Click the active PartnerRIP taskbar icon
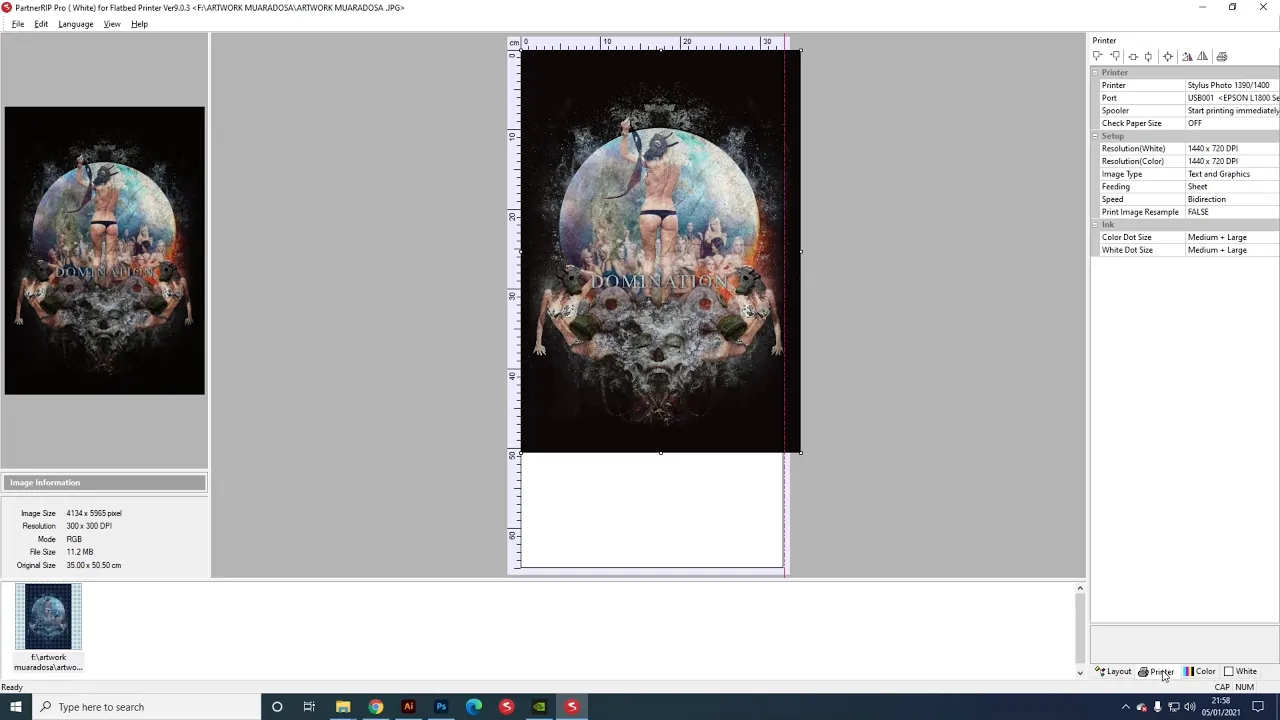Viewport: 1280px width, 720px height. click(x=572, y=707)
